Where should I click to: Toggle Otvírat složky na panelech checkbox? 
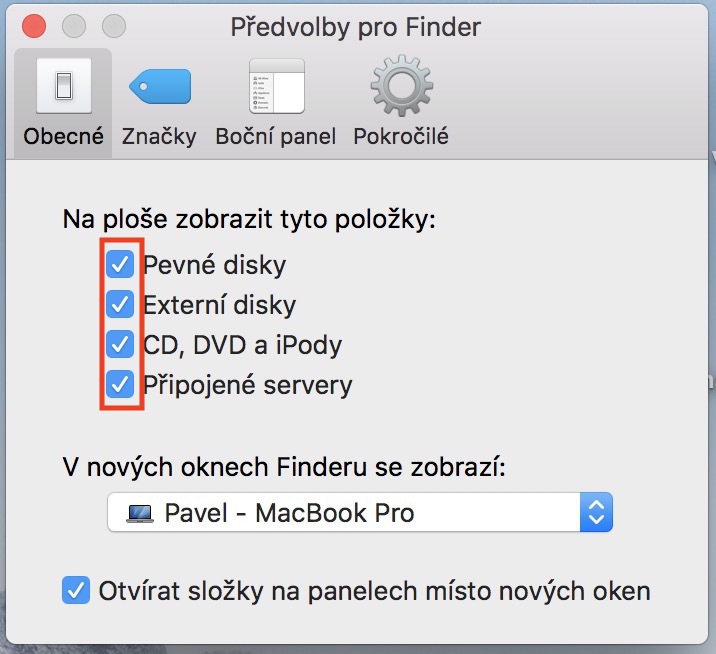pyautogui.click(x=76, y=590)
